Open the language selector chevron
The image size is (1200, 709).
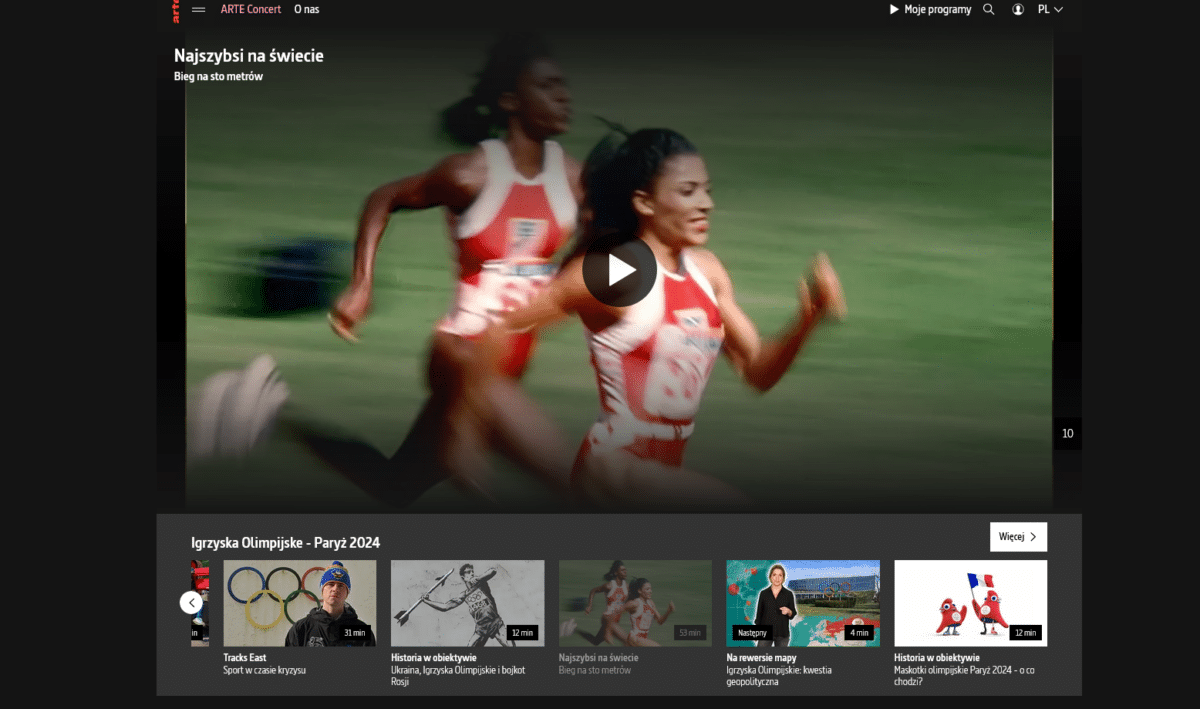click(1060, 9)
